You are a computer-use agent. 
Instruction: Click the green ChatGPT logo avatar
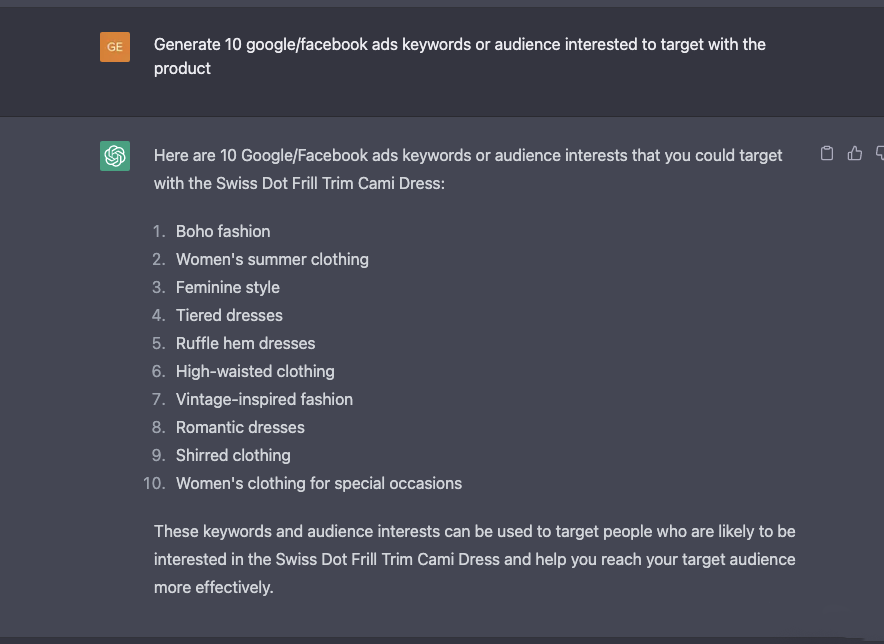pyautogui.click(x=115, y=156)
